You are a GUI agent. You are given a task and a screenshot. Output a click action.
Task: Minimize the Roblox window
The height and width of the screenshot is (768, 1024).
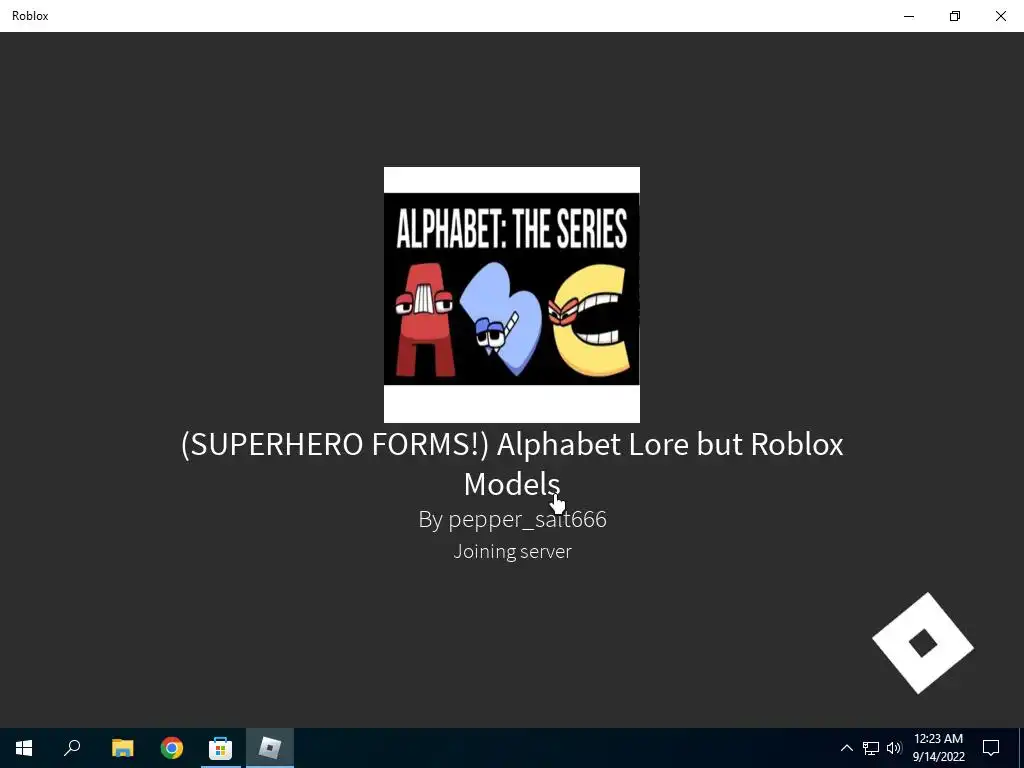(x=908, y=16)
